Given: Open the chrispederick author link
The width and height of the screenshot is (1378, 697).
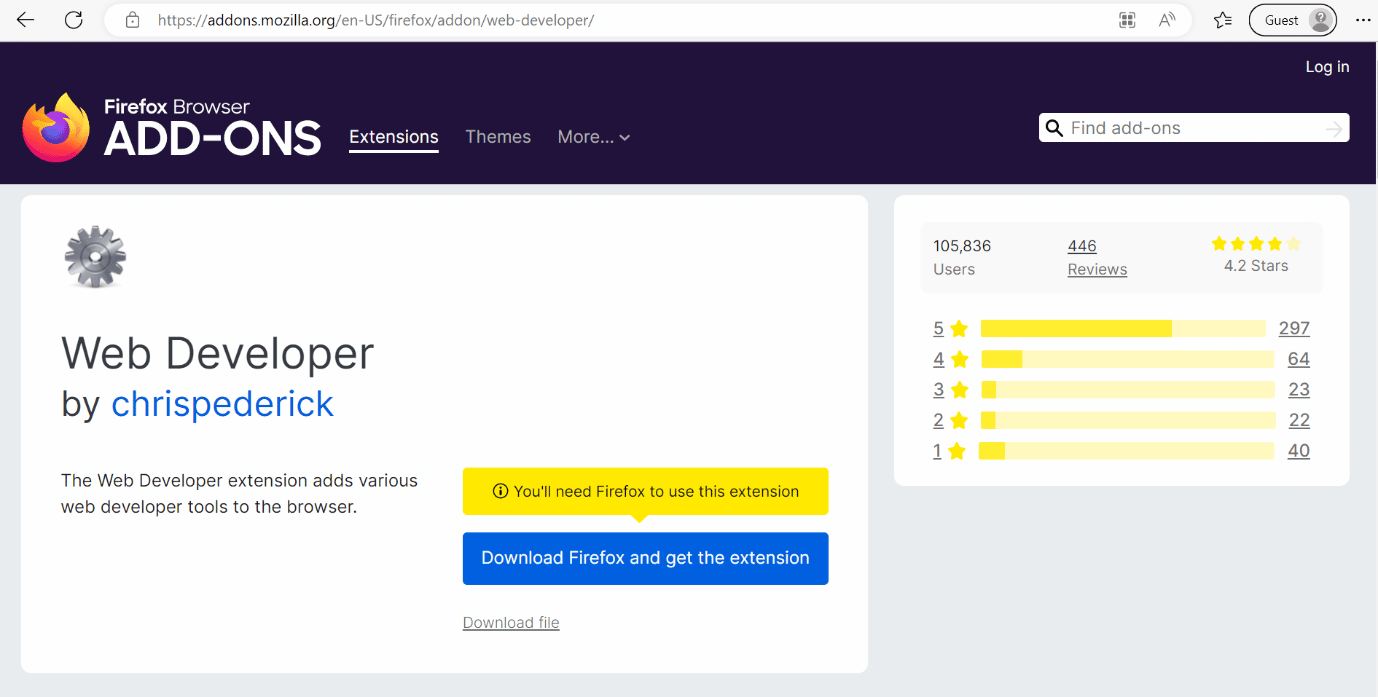Looking at the screenshot, I should (x=222, y=403).
